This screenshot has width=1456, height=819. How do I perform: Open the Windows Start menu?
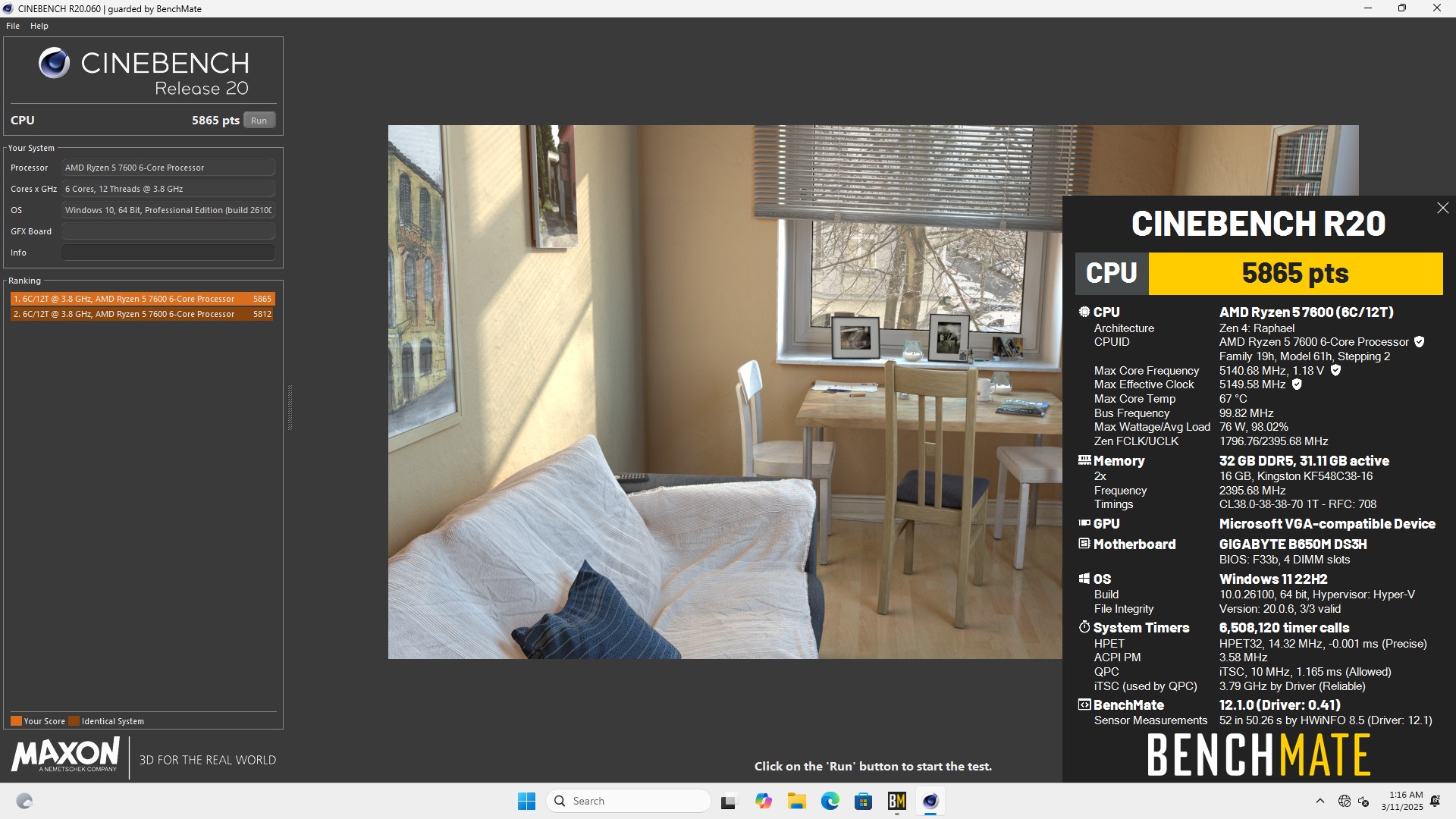point(526,801)
